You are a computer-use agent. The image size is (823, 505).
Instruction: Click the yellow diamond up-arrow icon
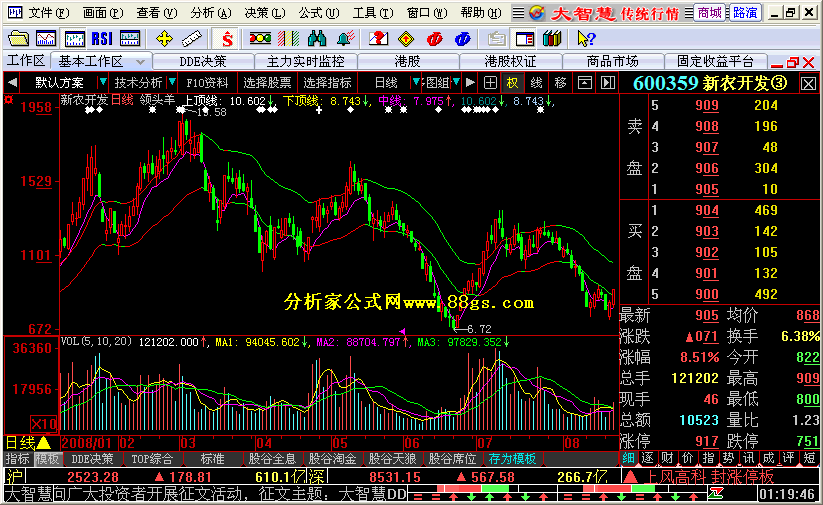(x=406, y=38)
